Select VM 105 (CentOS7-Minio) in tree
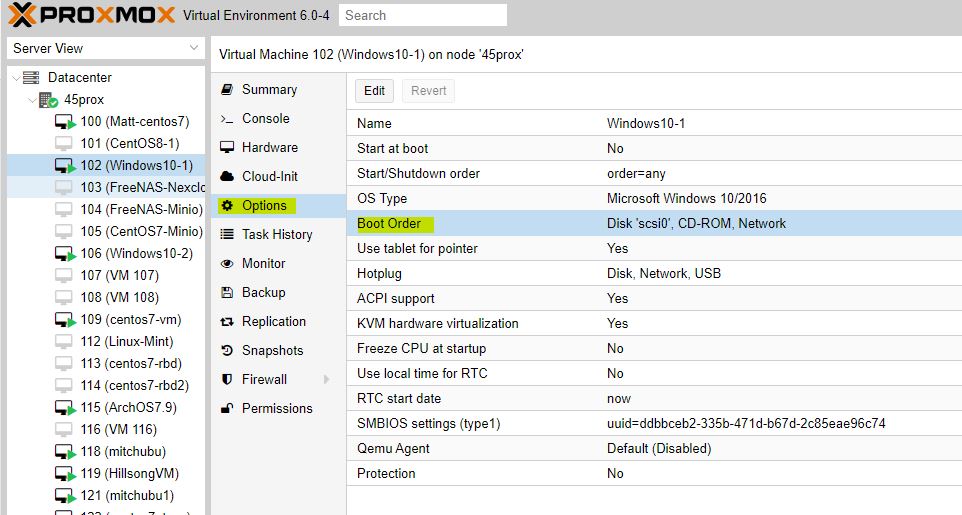Screen dimensions: 962x515 click(106, 231)
